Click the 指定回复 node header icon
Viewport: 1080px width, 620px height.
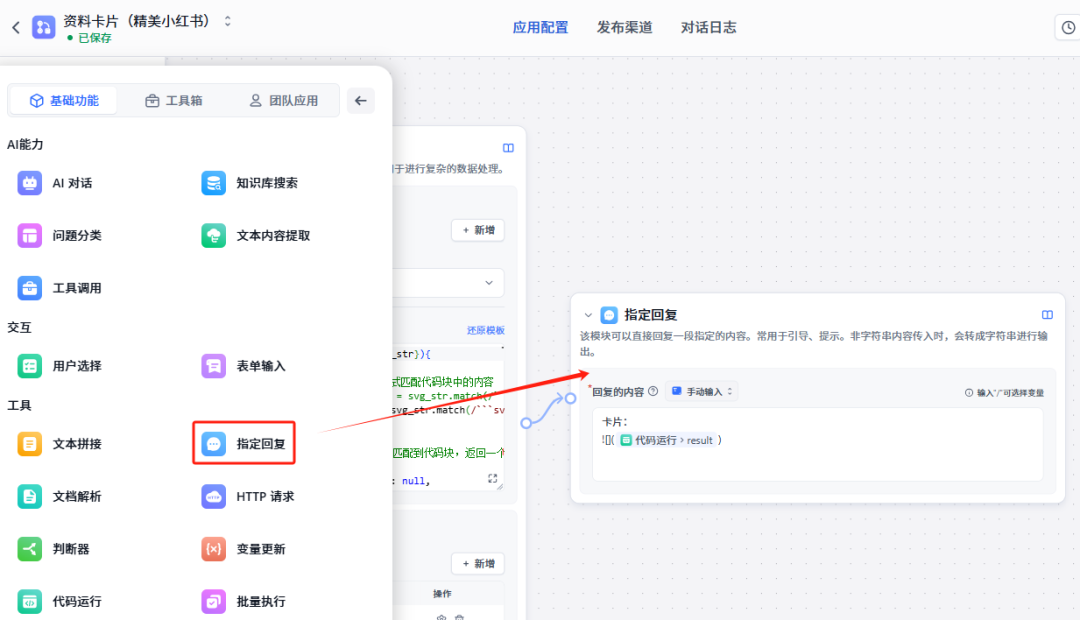tap(609, 316)
